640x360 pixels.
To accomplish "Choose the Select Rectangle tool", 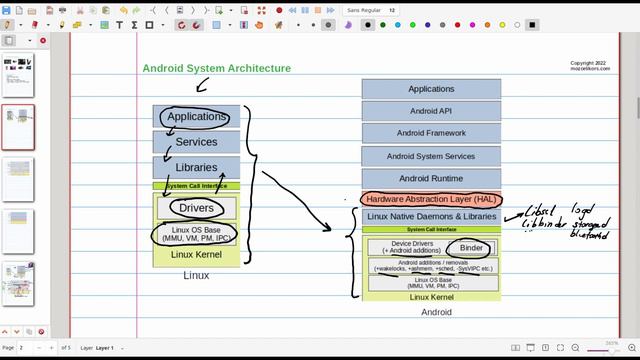I will click(216, 25).
